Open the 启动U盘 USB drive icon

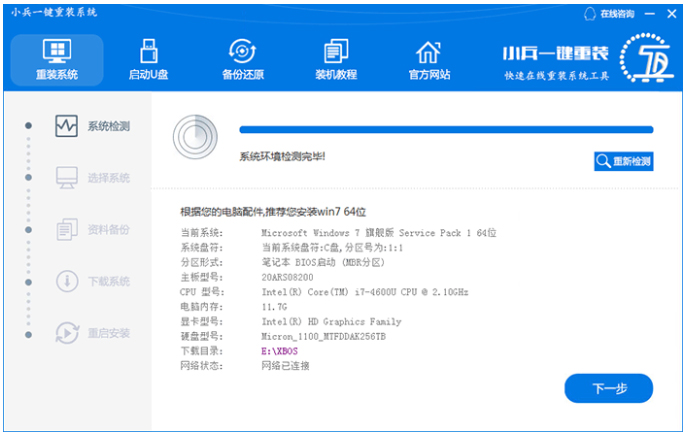point(148,51)
